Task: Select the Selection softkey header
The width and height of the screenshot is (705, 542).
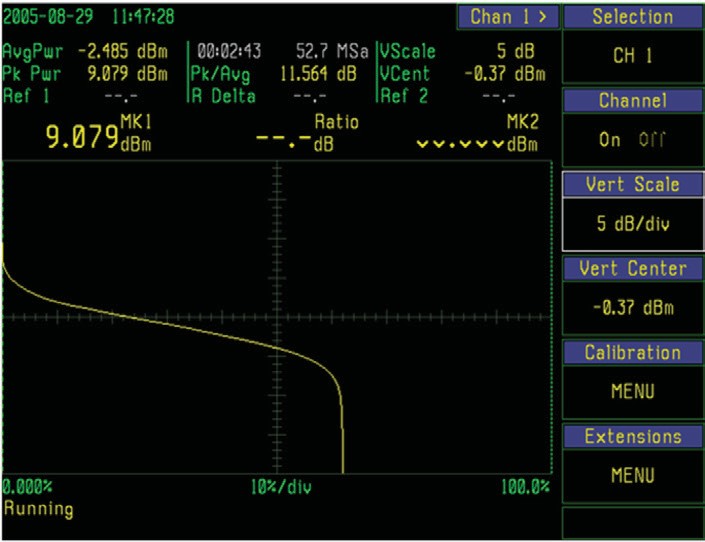Action: click(x=633, y=17)
